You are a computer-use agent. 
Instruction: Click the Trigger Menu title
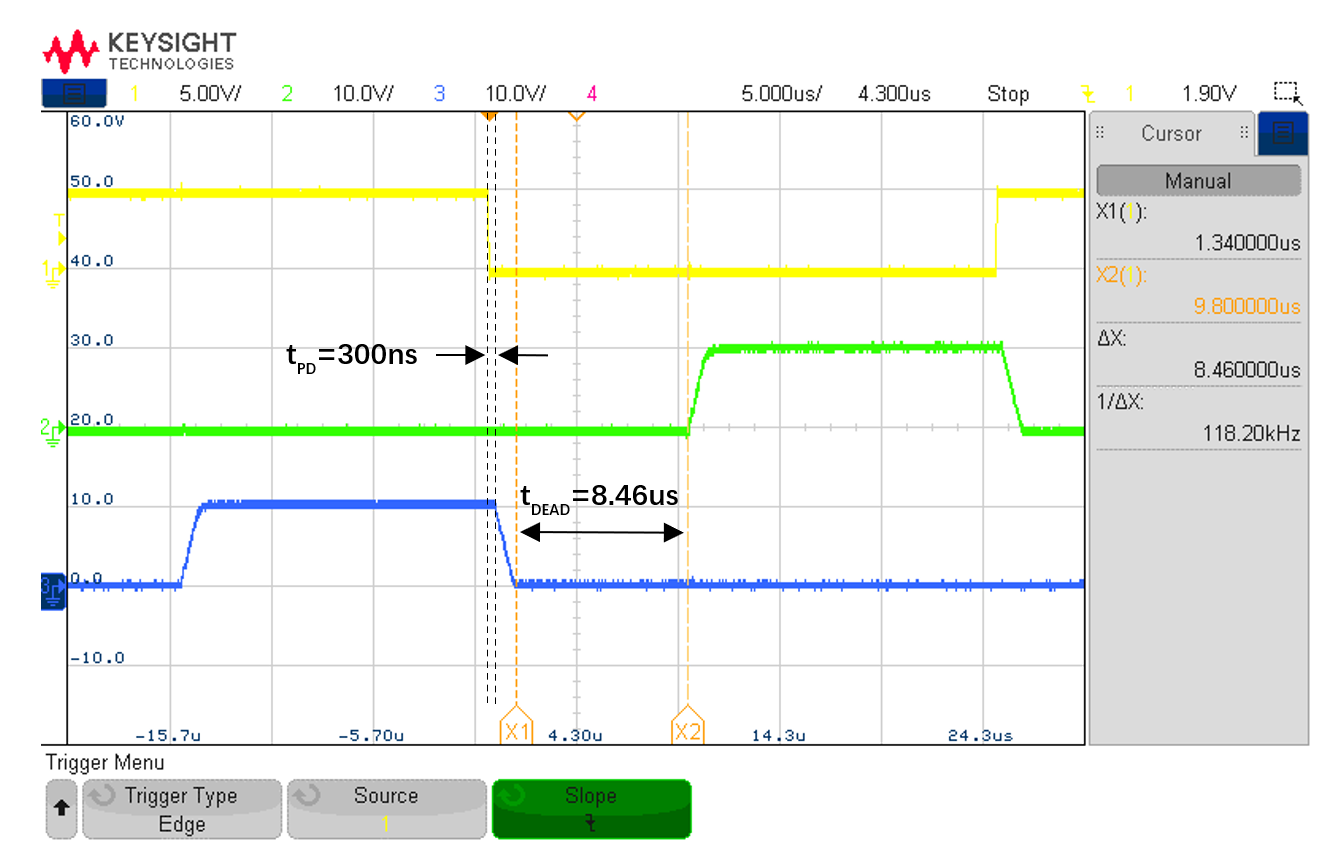(x=105, y=763)
